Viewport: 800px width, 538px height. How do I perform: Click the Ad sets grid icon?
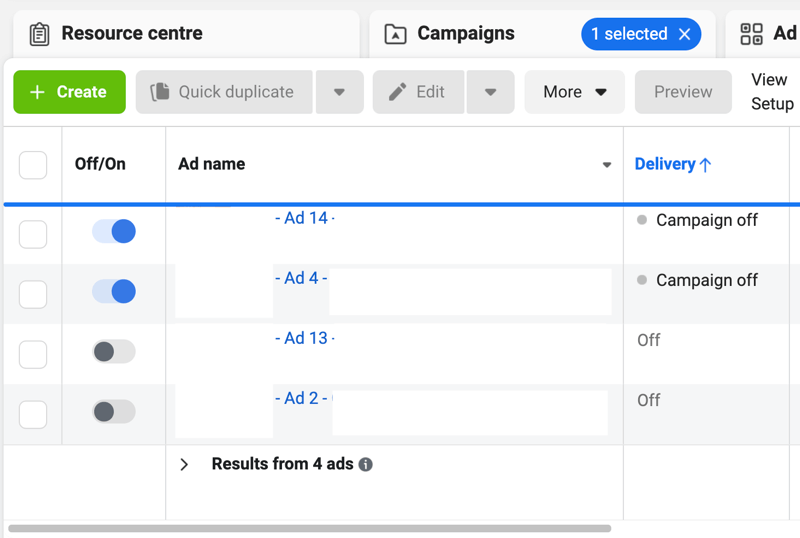[751, 34]
